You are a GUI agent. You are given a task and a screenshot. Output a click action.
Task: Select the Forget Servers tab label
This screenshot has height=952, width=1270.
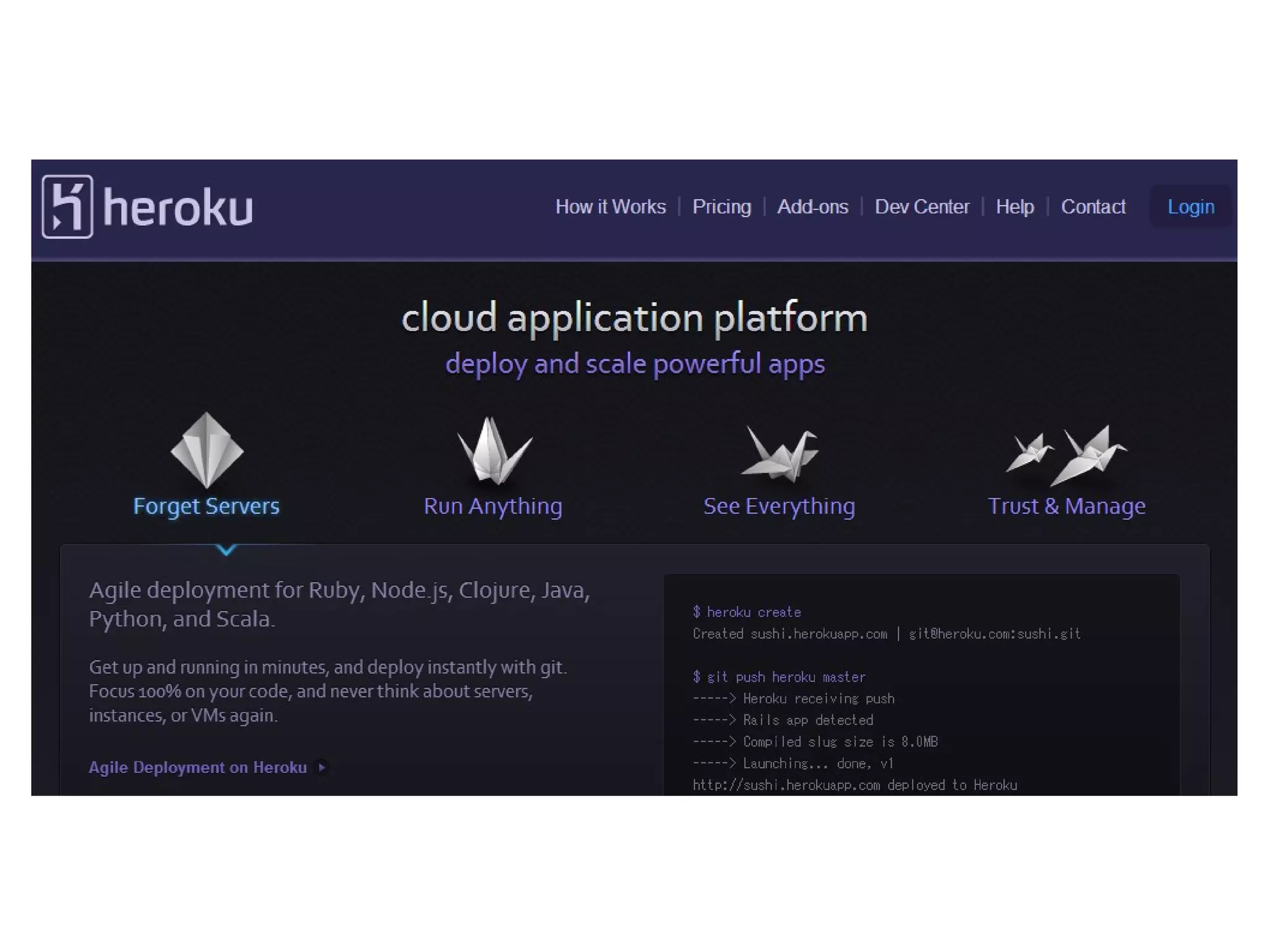pos(206,506)
